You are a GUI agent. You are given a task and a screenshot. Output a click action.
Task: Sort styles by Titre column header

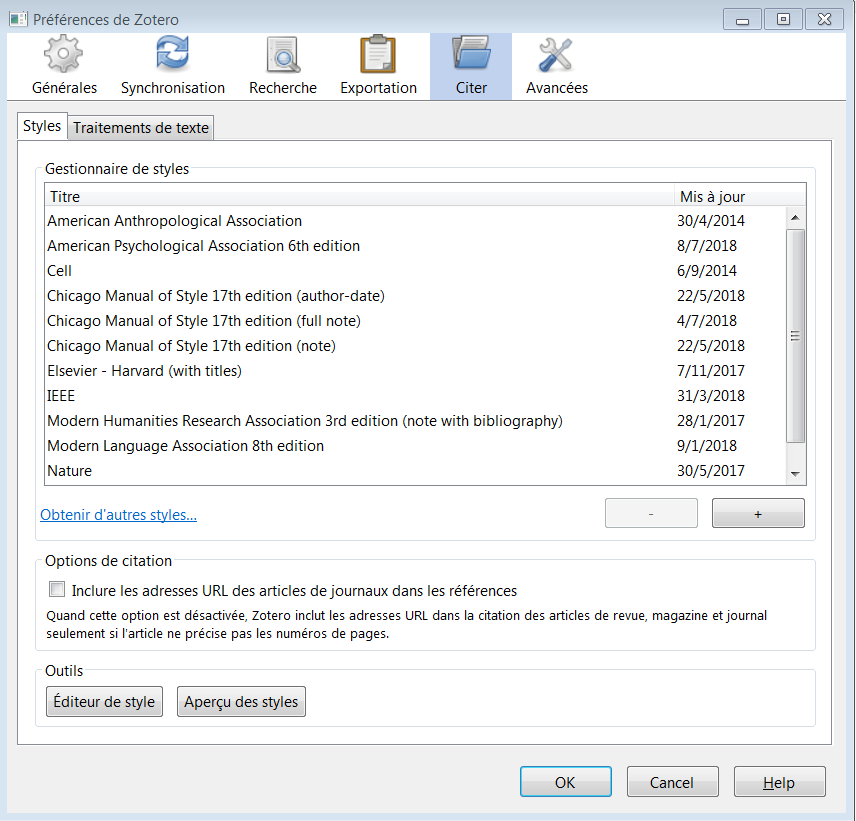pos(360,196)
